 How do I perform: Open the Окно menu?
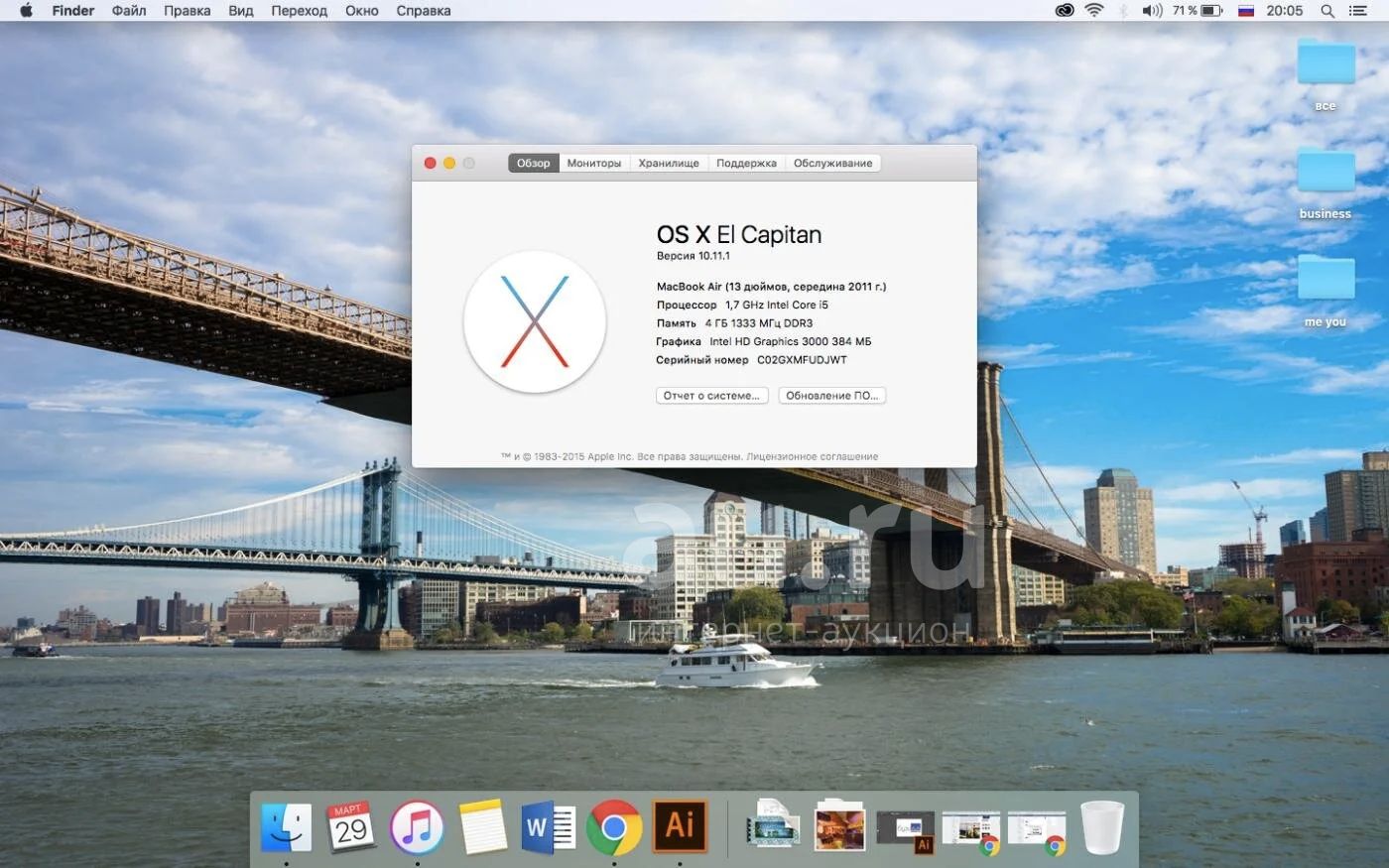click(x=362, y=11)
